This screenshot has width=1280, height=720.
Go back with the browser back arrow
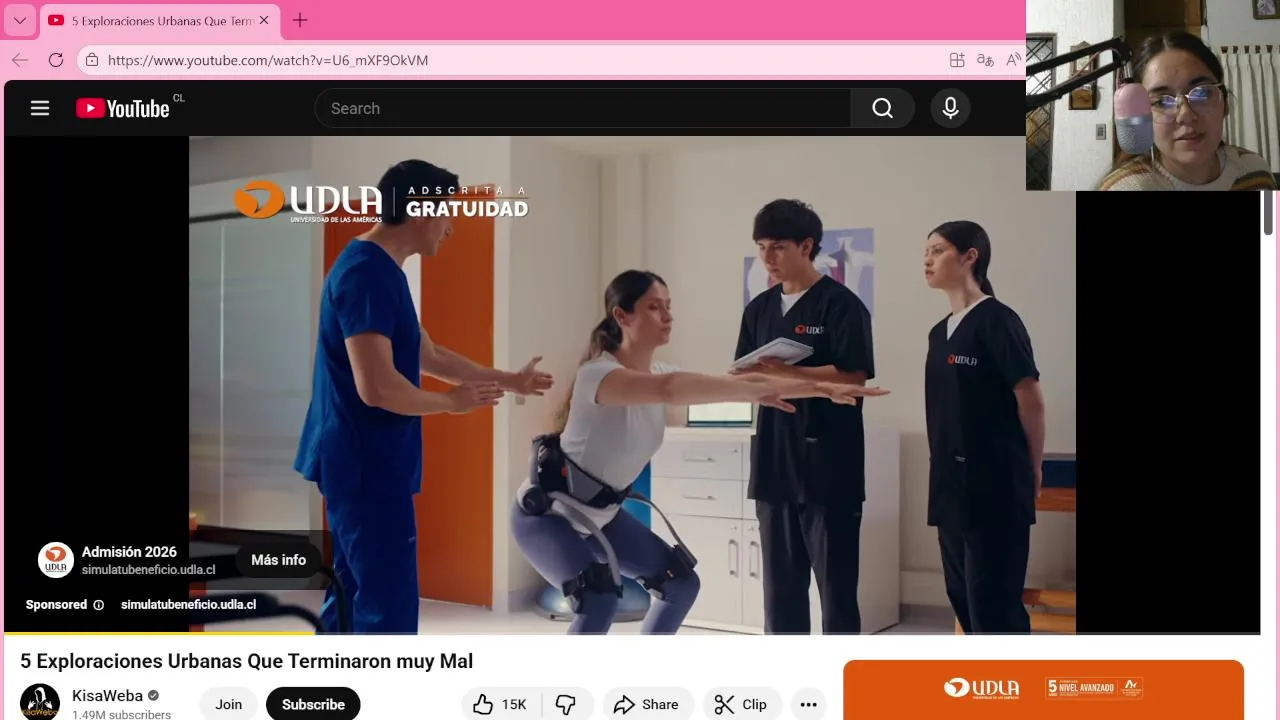click(x=20, y=60)
